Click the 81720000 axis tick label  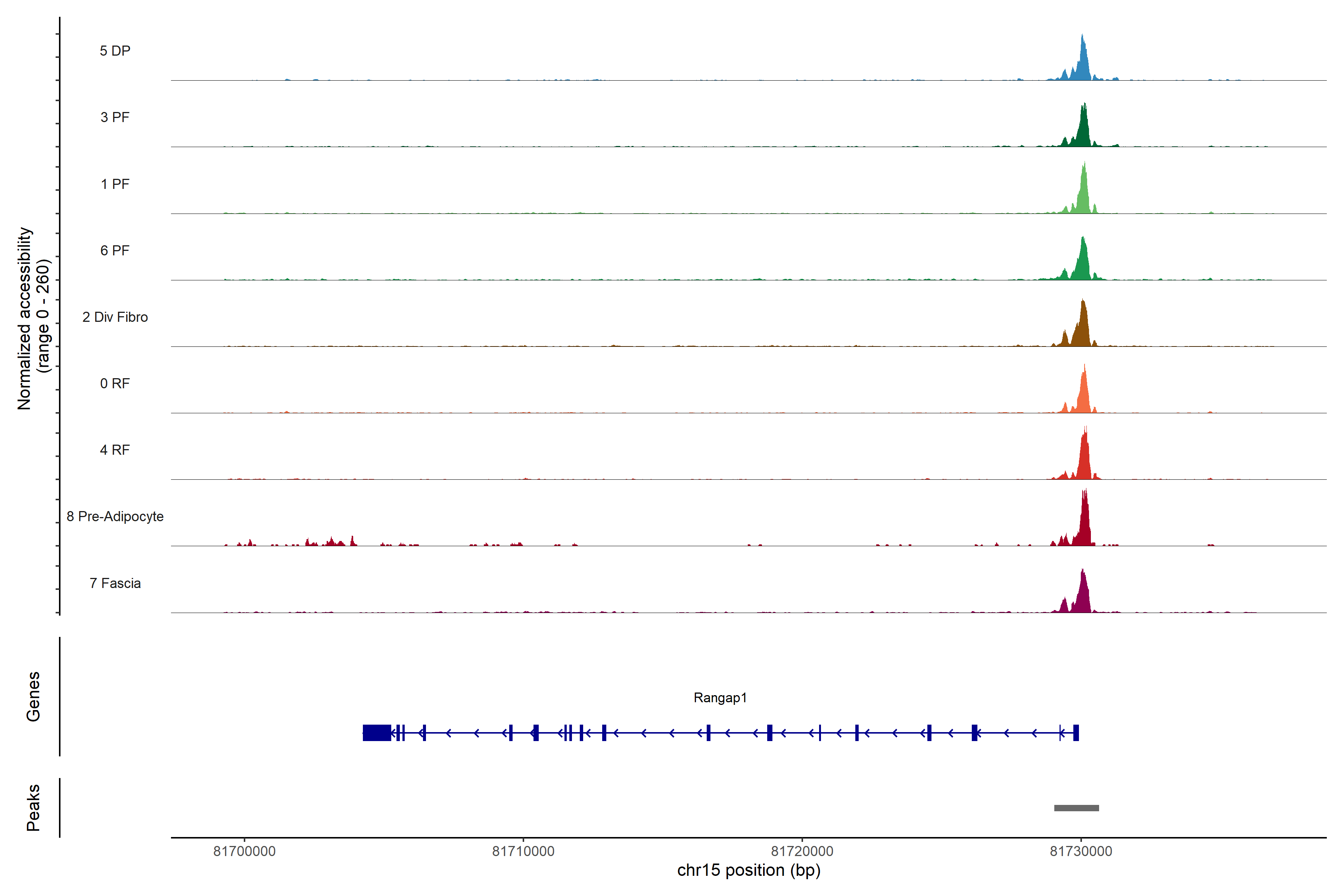coord(802,851)
